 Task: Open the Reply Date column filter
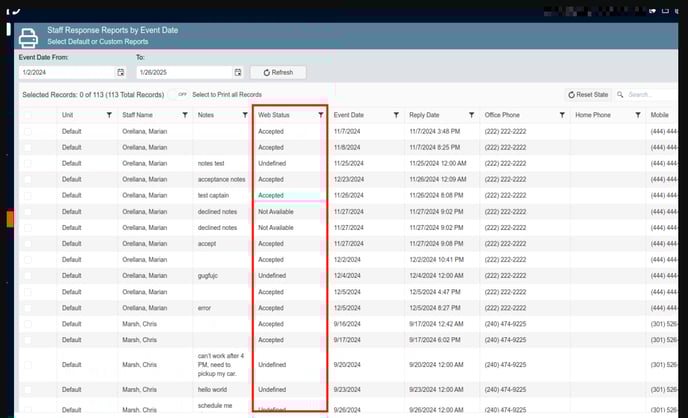(x=473, y=115)
